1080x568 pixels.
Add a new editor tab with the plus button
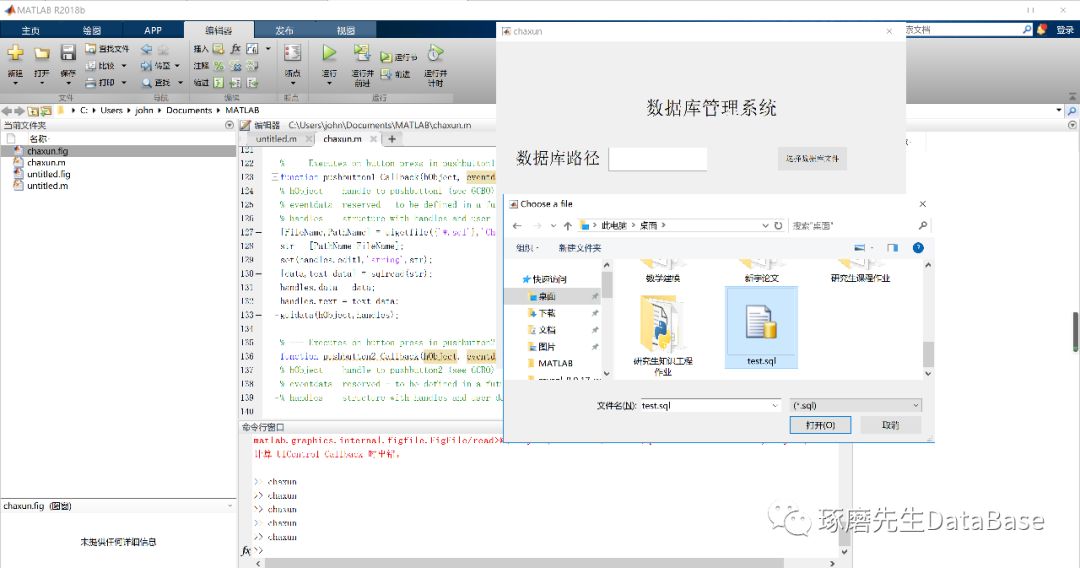(392, 139)
